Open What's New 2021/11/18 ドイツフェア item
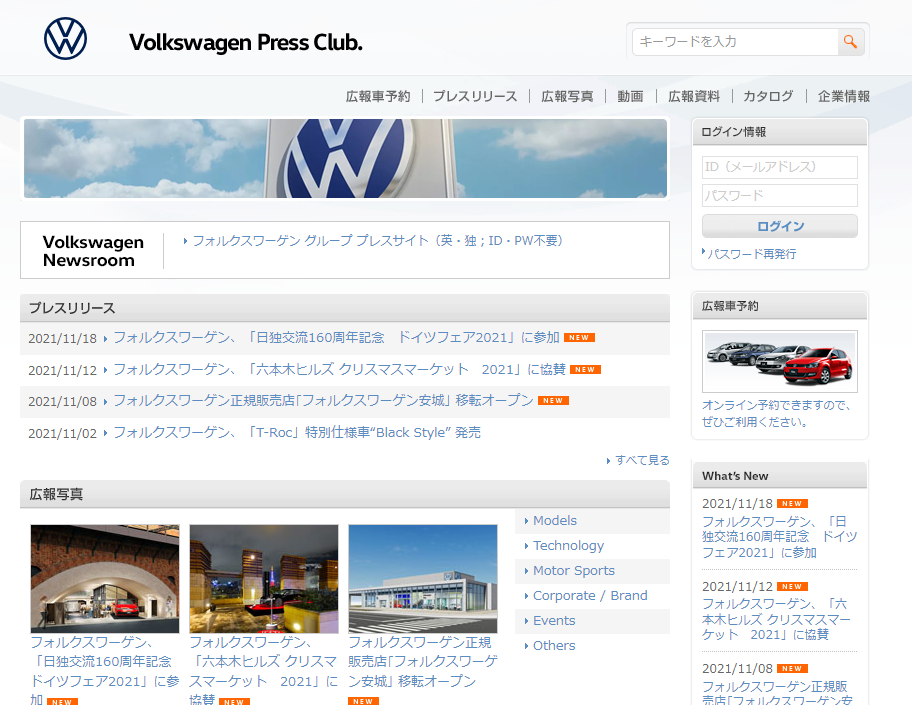 779,537
